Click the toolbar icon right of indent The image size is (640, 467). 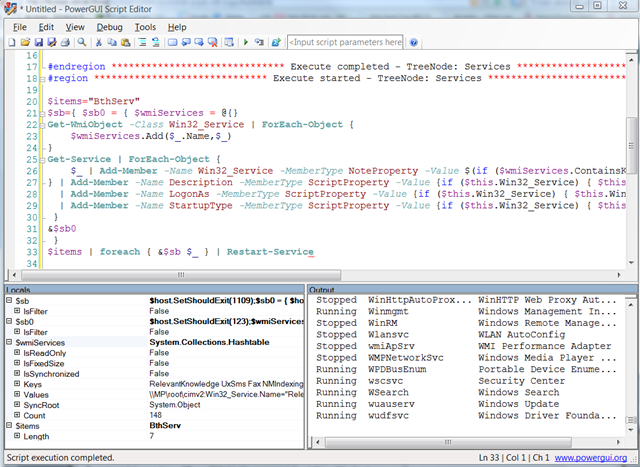click(x=156, y=42)
